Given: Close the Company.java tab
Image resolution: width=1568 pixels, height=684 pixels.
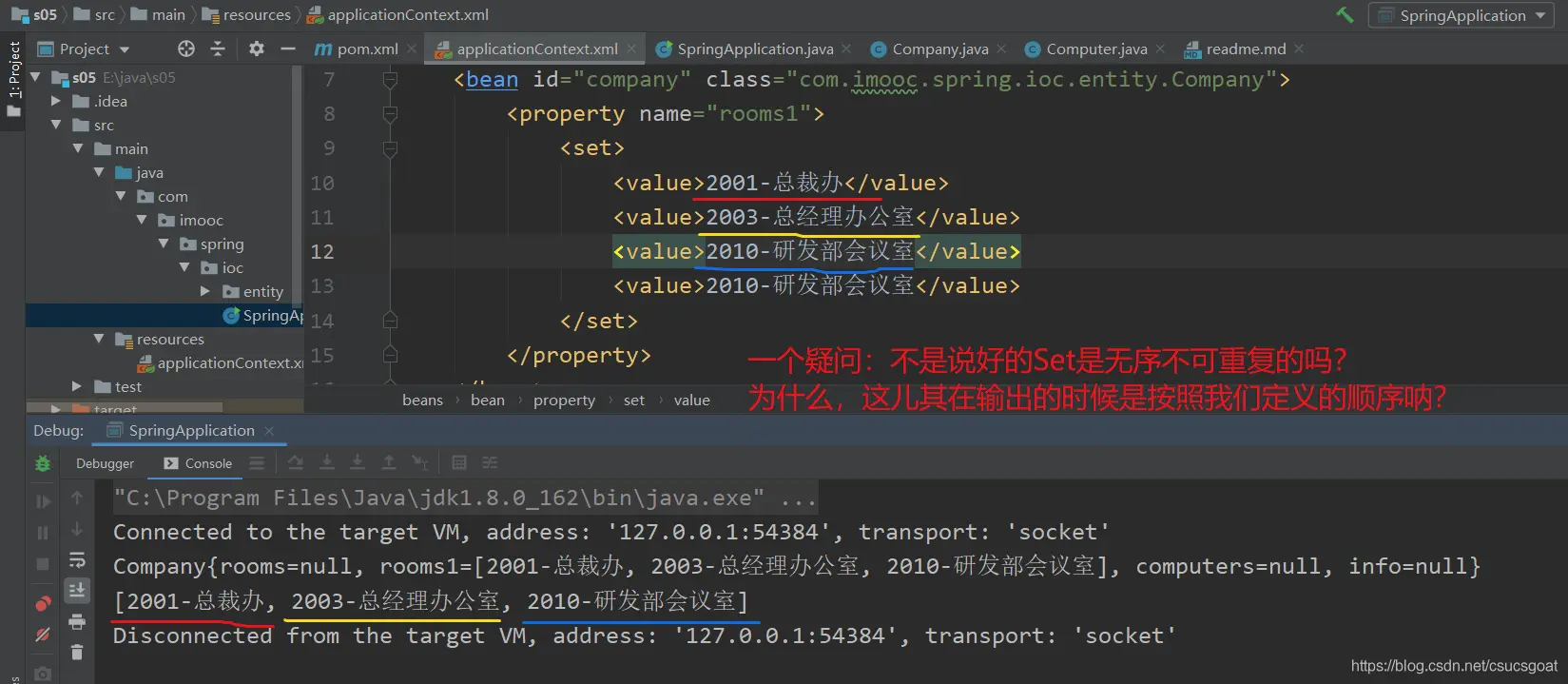Looking at the screenshot, I should click(1001, 49).
